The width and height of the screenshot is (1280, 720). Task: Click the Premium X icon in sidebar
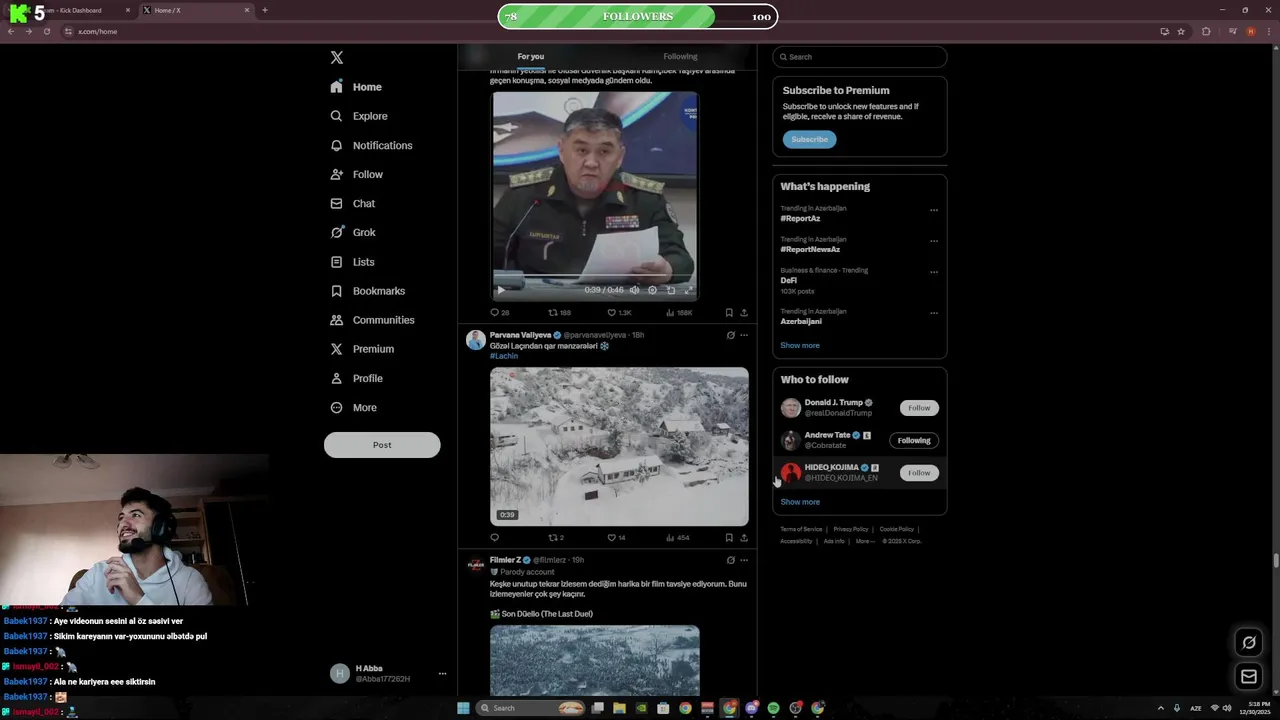point(337,349)
